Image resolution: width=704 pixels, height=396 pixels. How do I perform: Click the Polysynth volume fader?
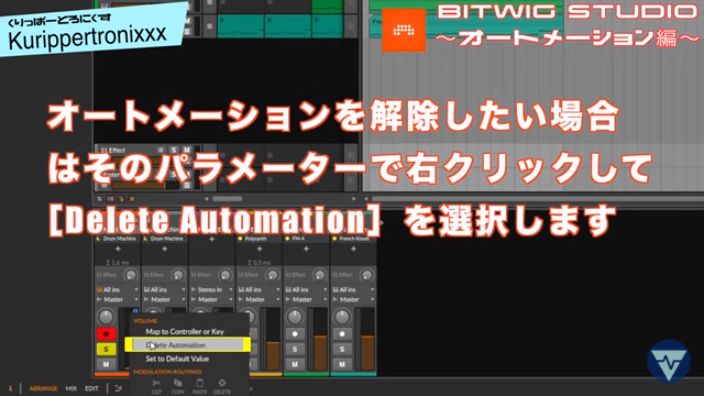click(x=273, y=339)
